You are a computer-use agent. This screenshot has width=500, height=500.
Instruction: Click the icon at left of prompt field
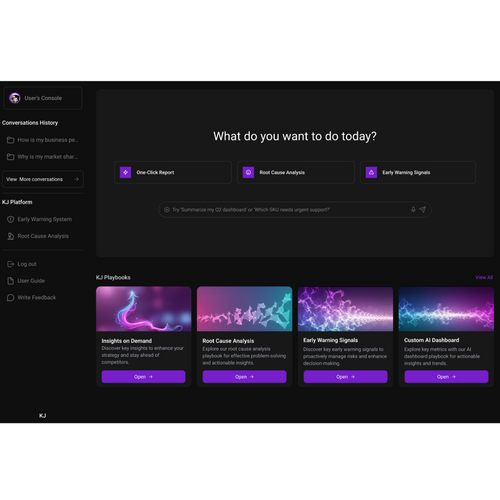point(167,210)
